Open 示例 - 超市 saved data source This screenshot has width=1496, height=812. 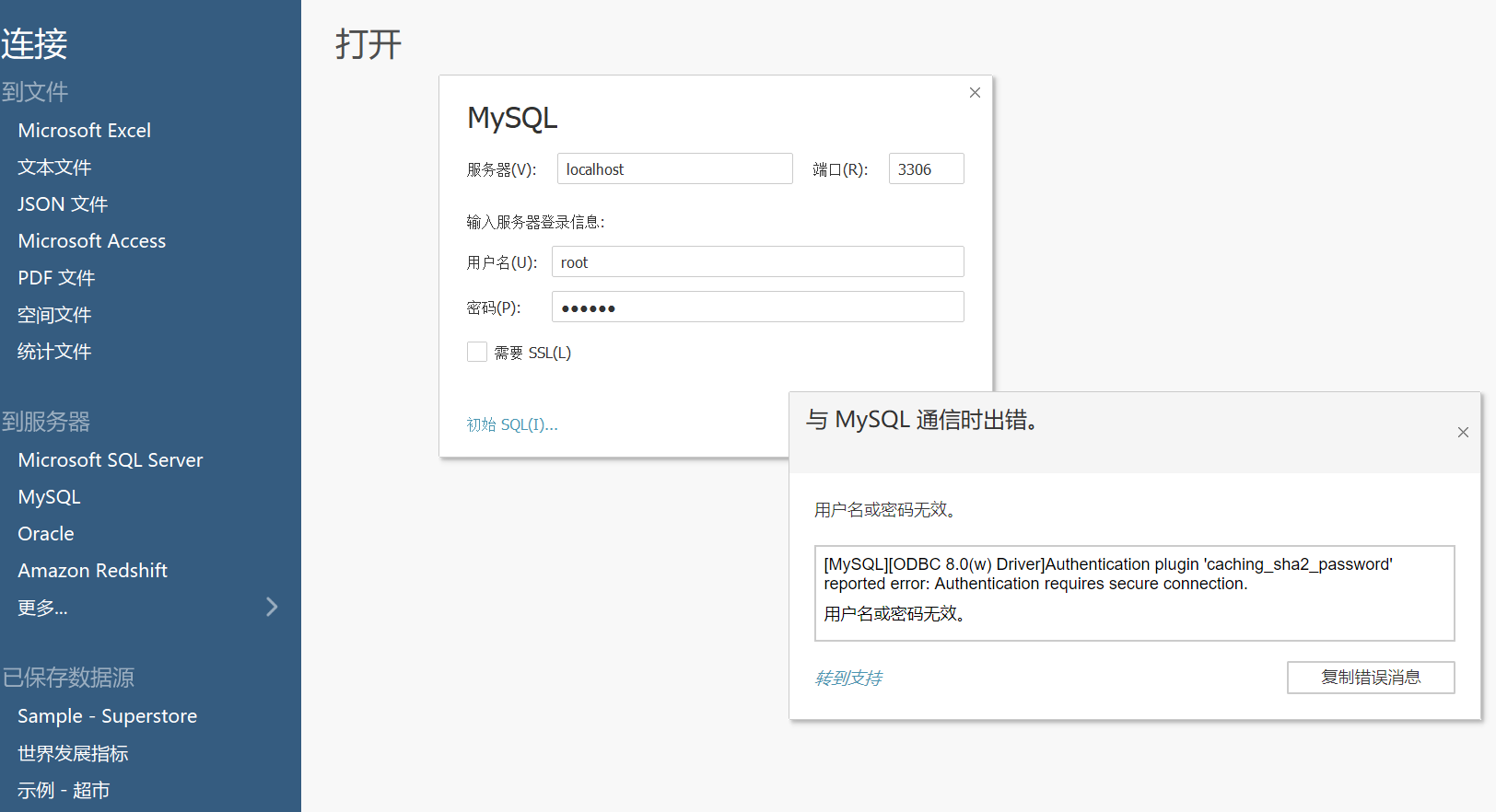click(64, 790)
